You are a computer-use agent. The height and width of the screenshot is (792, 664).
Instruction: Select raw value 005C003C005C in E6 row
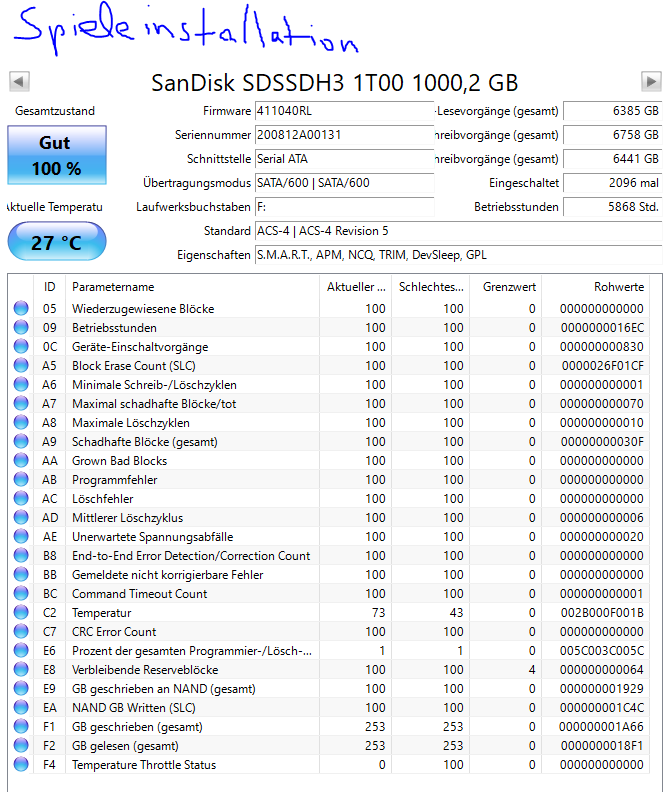pyautogui.click(x=602, y=651)
